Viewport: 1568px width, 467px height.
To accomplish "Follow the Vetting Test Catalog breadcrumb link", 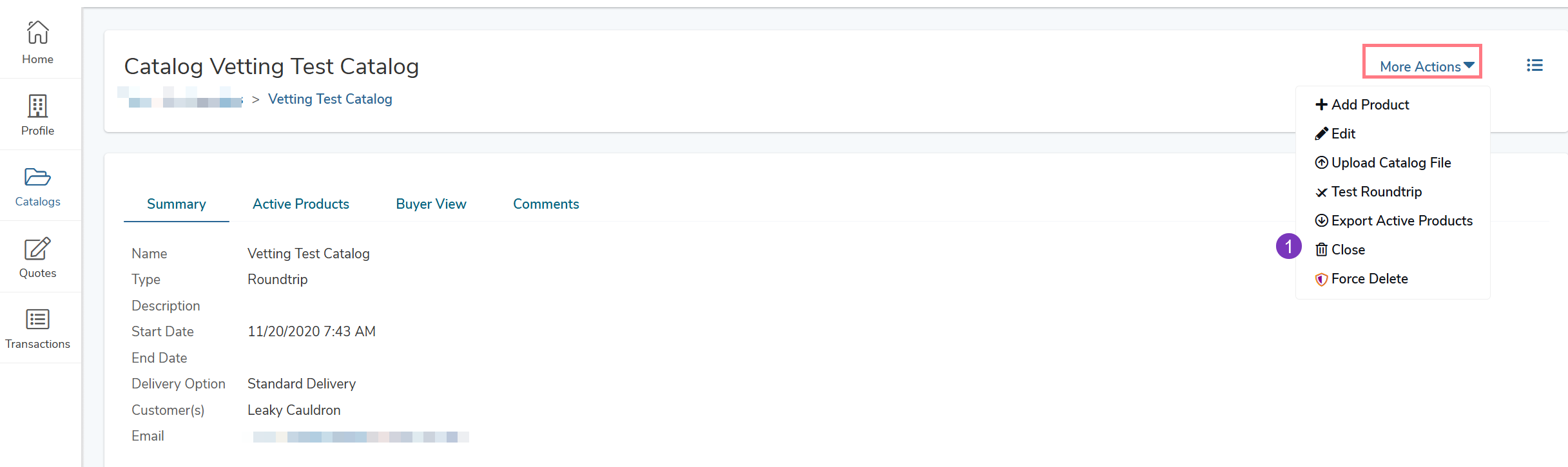I will 330,99.
